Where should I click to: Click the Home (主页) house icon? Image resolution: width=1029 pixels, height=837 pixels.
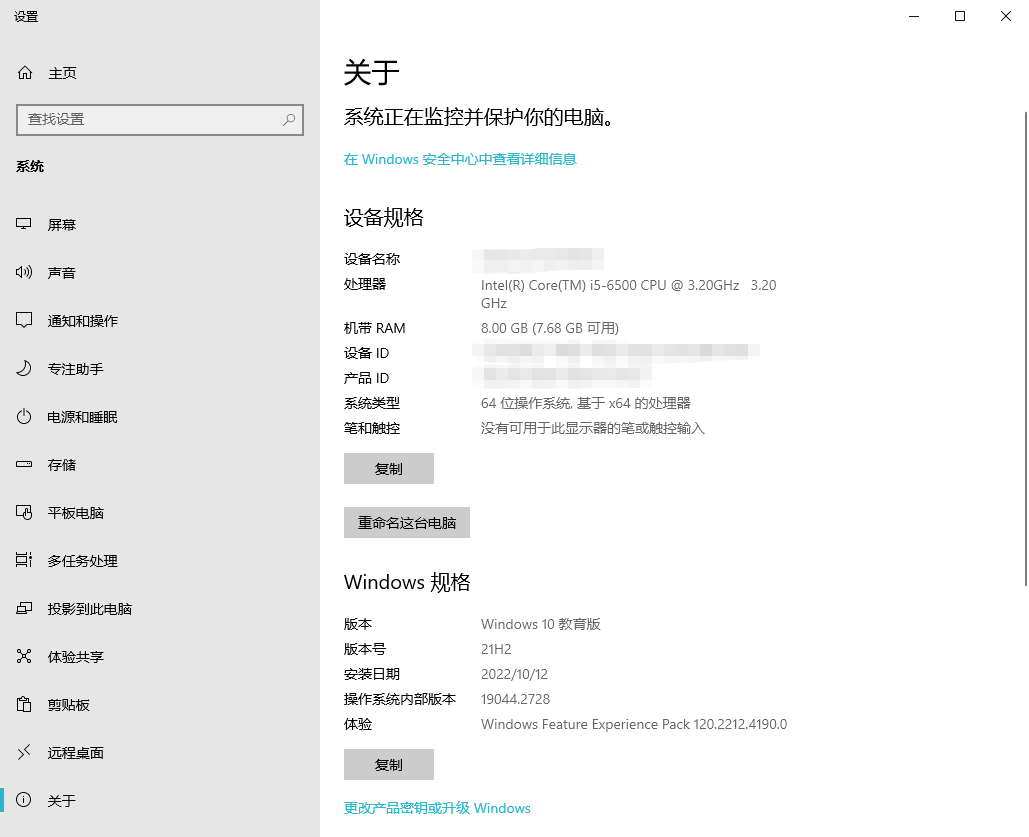pyautogui.click(x=25, y=73)
